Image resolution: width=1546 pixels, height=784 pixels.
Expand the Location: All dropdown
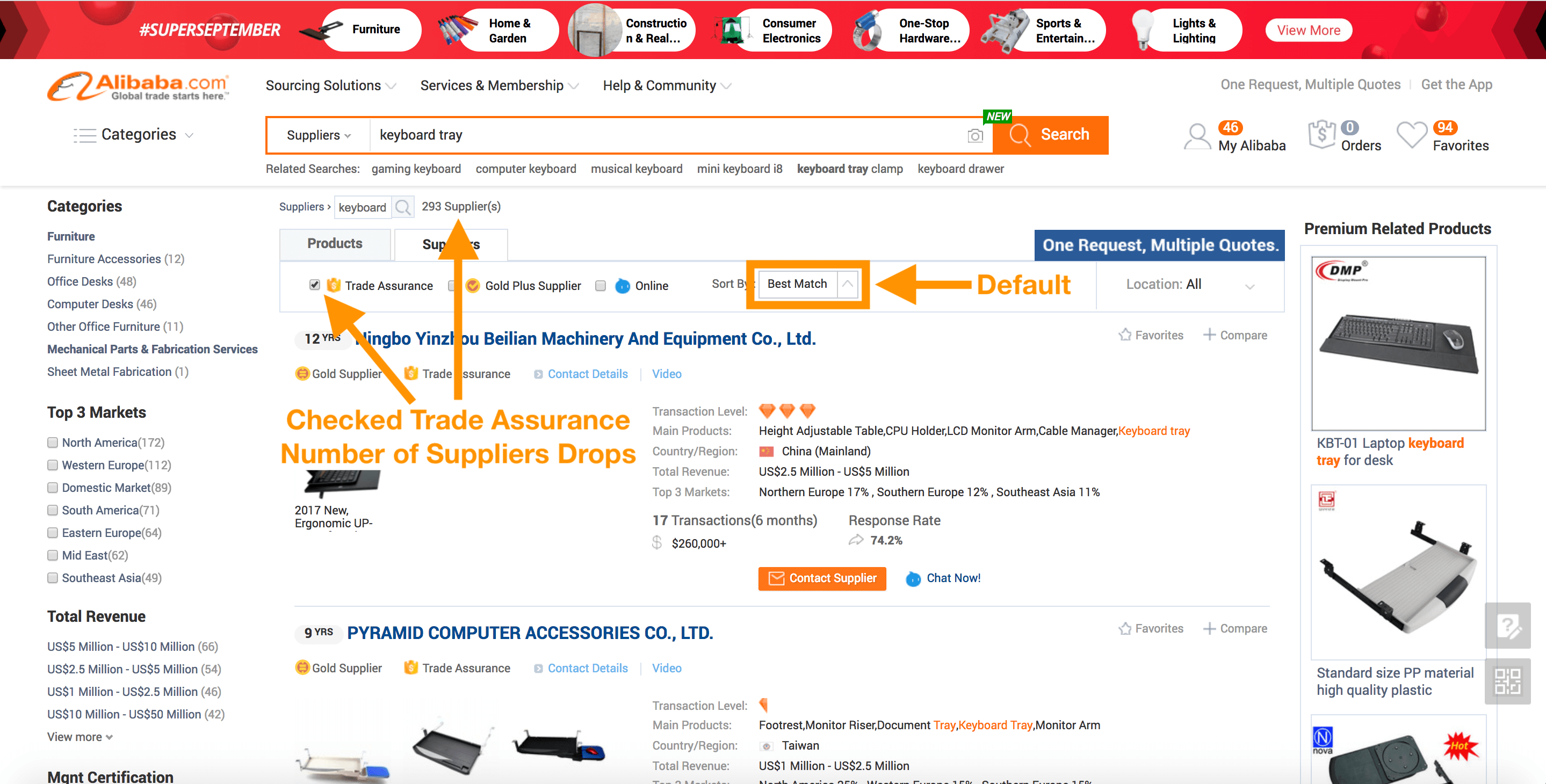(x=1190, y=285)
